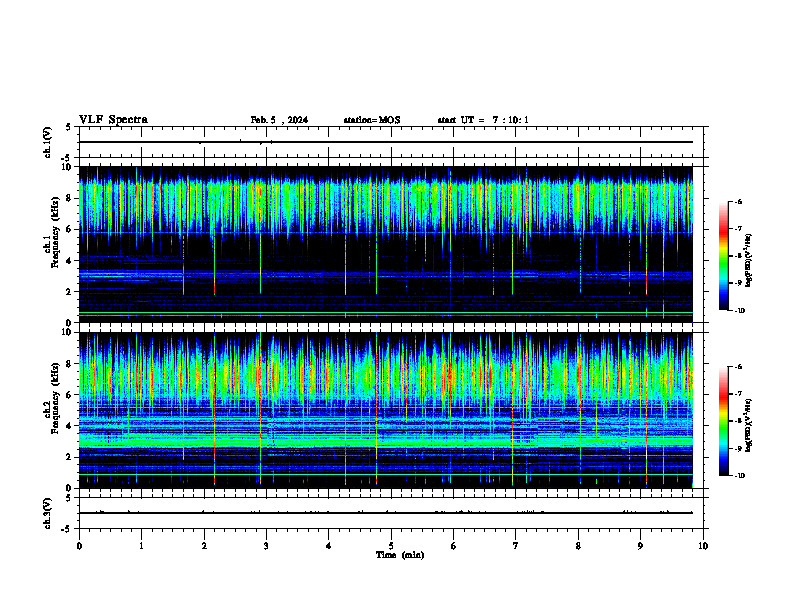This screenshot has width=792, height=612.
Task: Click the time axis tick label '2'
Action: pos(204,546)
